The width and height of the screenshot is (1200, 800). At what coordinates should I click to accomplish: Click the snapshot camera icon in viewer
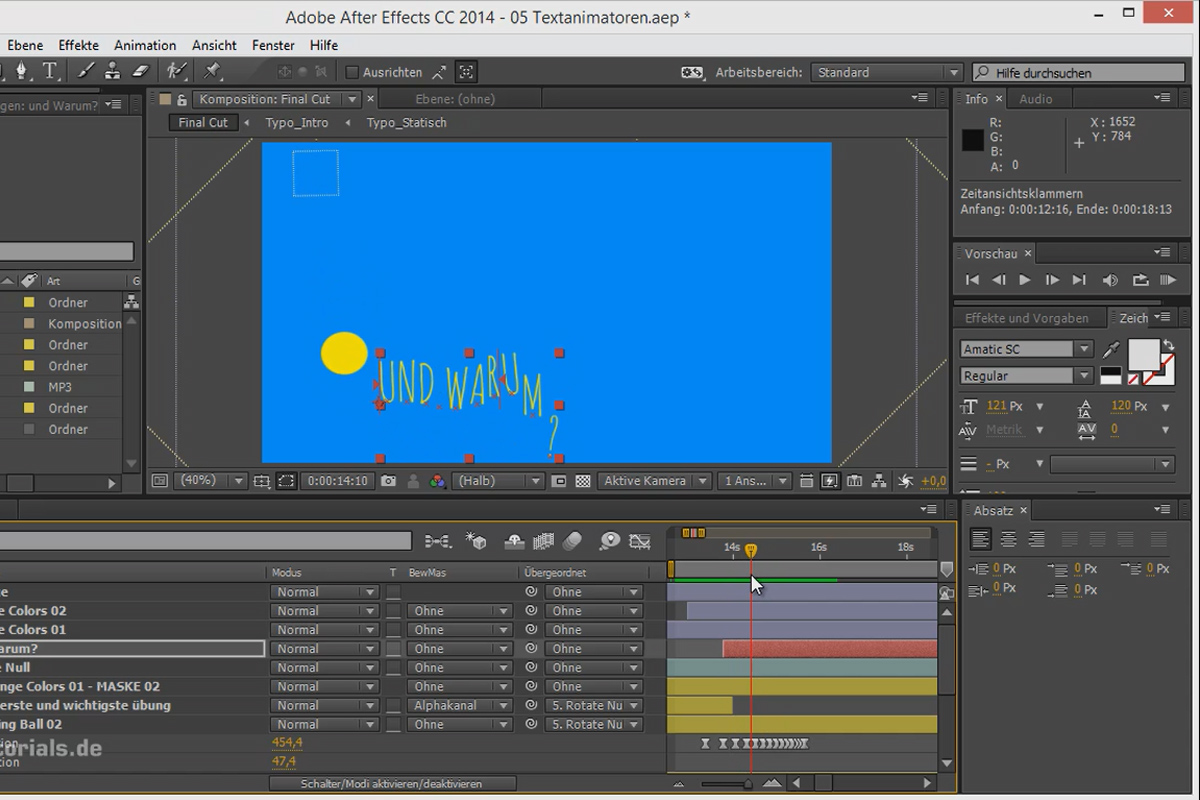388,481
